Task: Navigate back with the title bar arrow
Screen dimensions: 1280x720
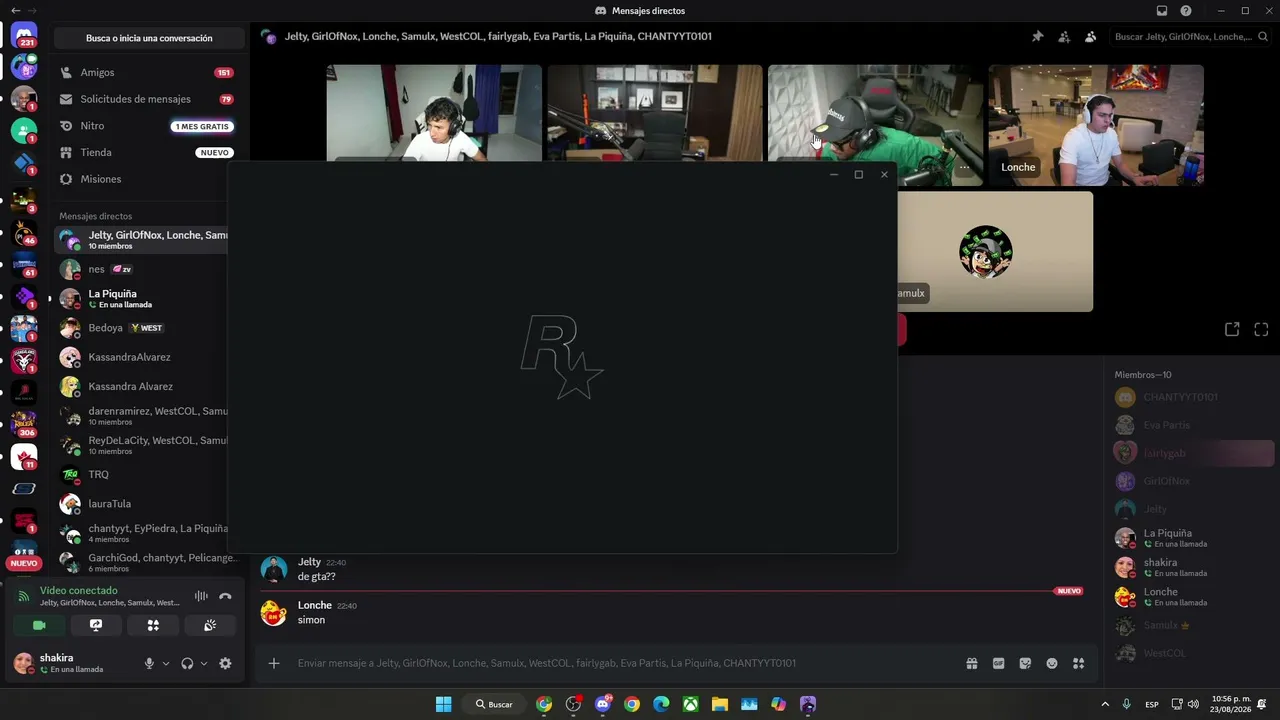Action: click(x=15, y=11)
